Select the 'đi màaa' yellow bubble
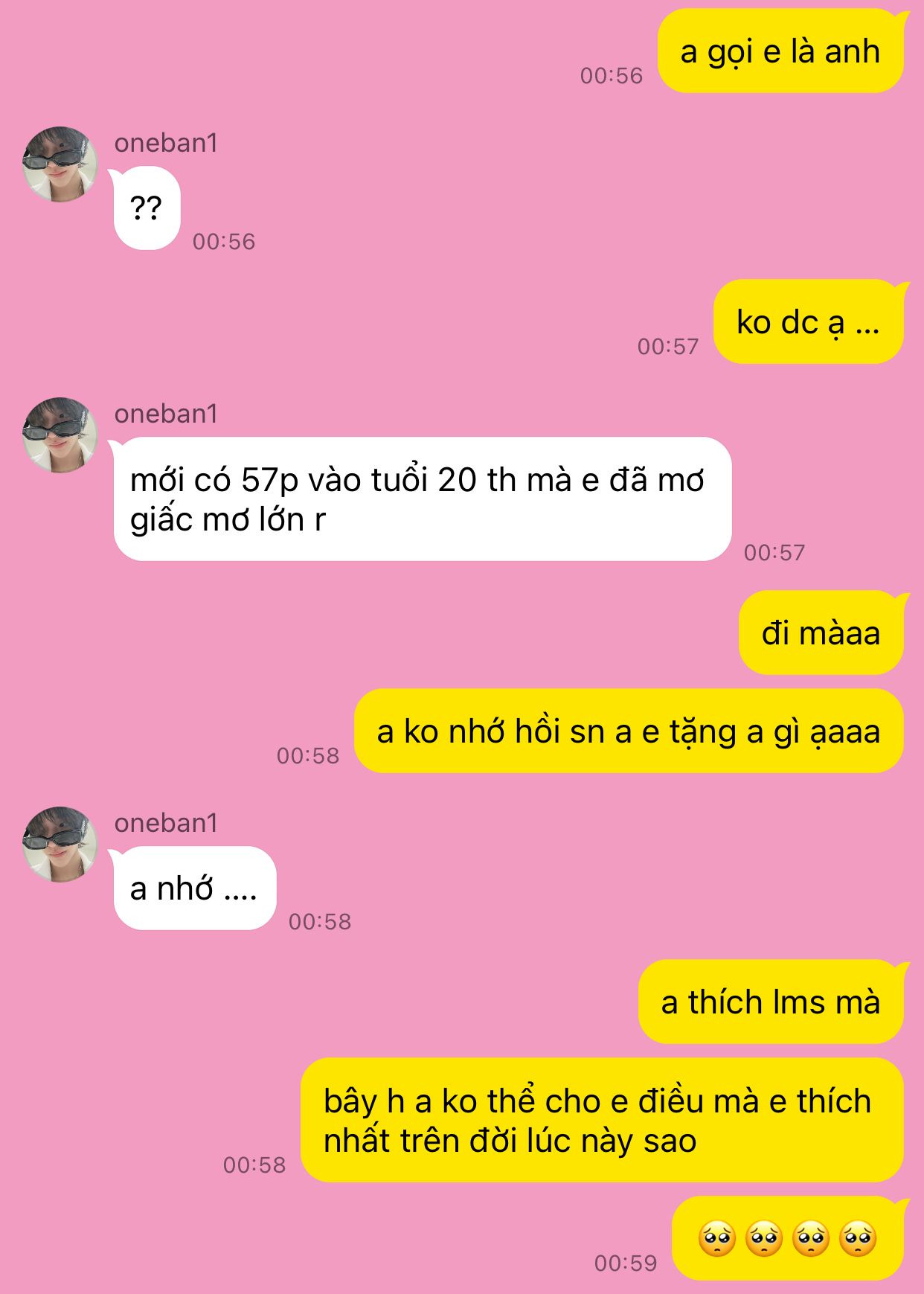Screen dimensions: 924x1294 [x=821, y=633]
